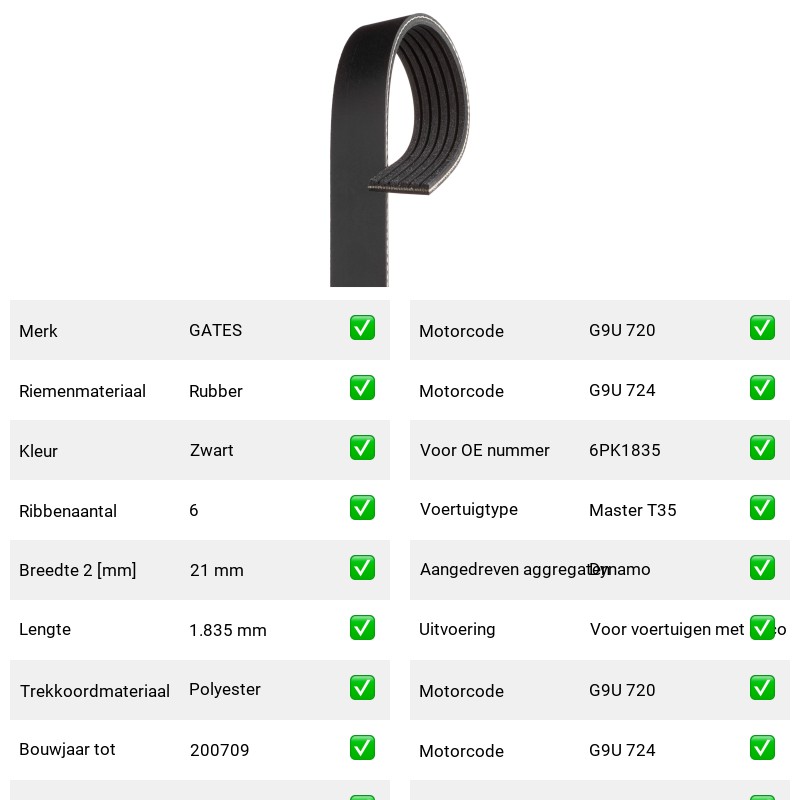The image size is (800, 800).
Task: Click the checkmark next to 6PK1835
Action: [762, 447]
